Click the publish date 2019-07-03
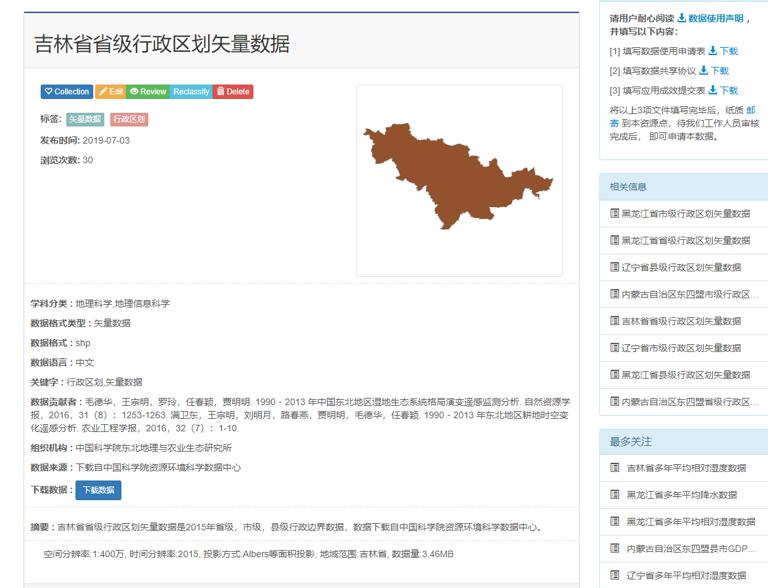 (x=106, y=141)
